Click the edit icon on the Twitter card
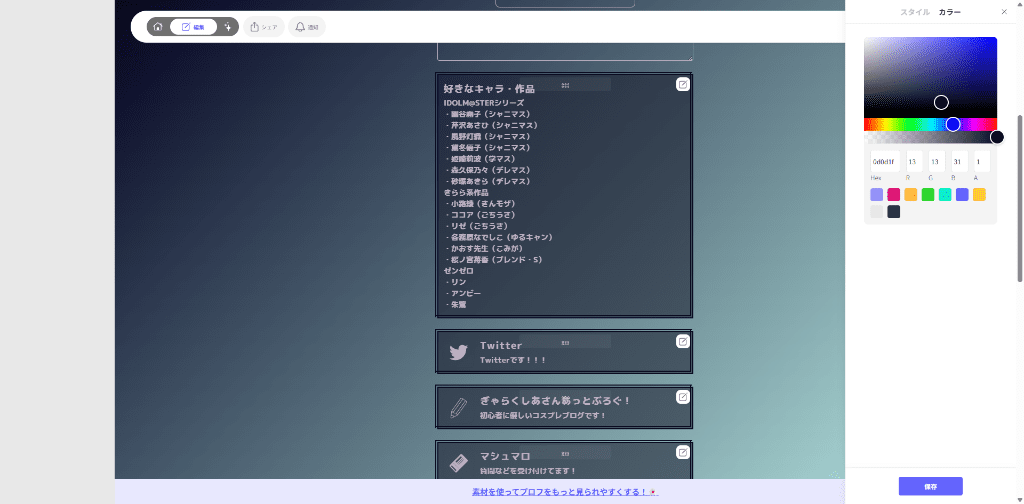 (x=682, y=341)
